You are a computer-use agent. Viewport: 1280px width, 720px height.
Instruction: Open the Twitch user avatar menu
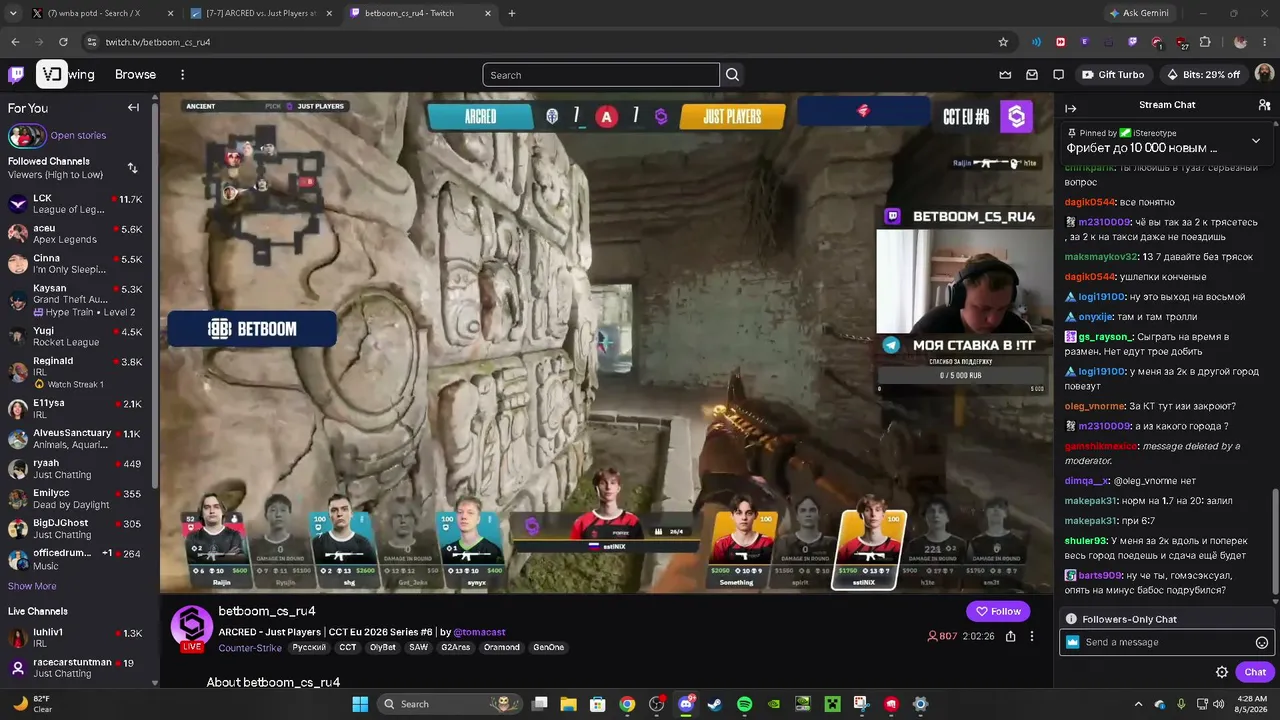1264,75
